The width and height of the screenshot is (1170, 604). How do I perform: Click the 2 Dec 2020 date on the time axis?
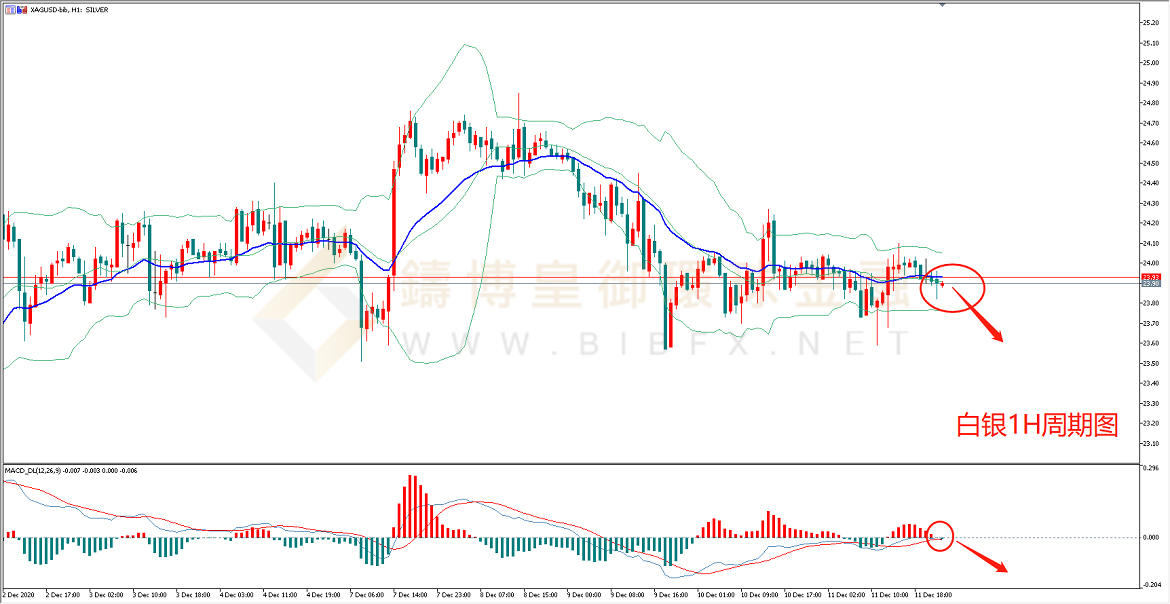(x=20, y=593)
